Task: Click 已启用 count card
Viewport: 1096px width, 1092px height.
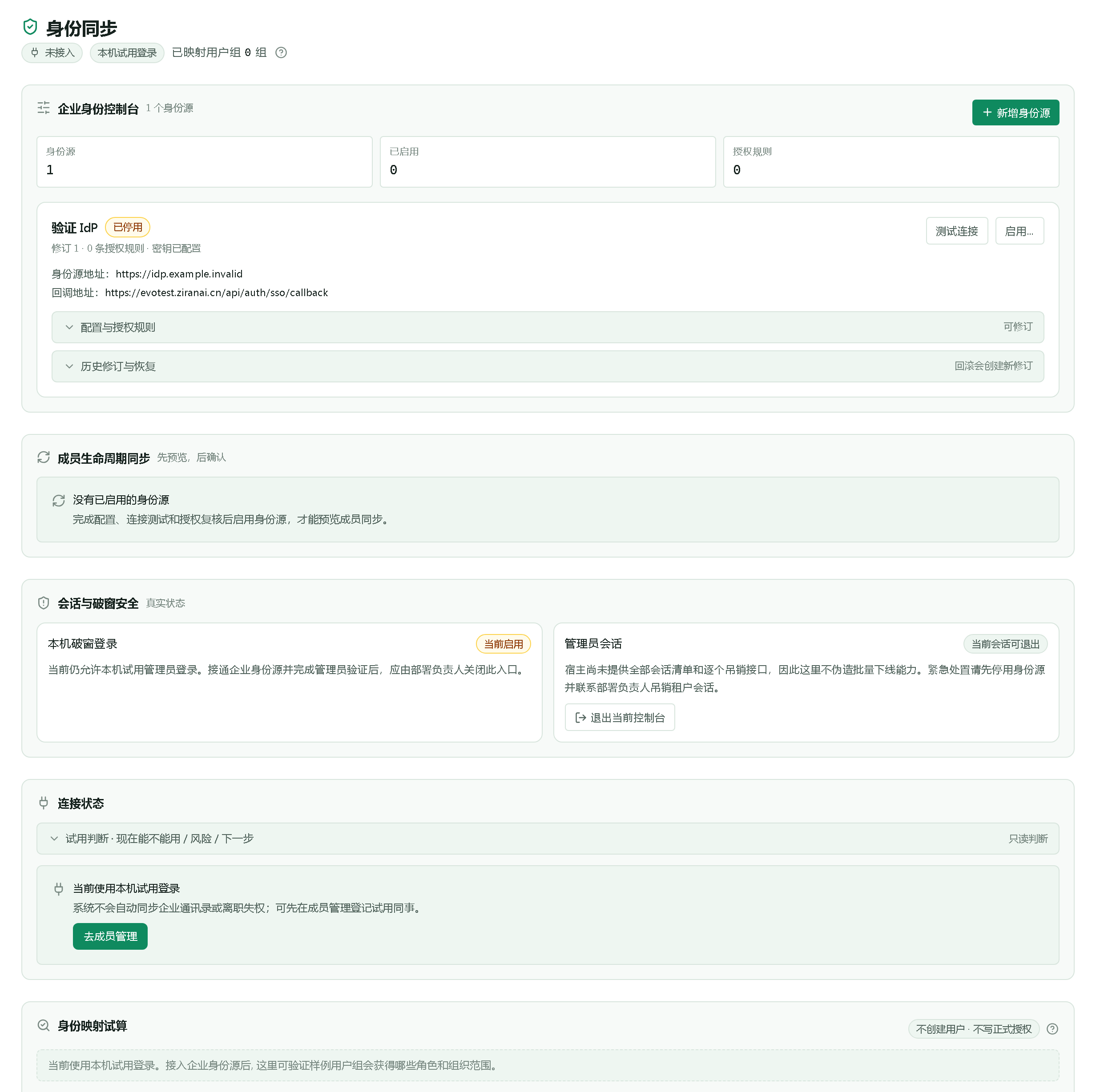Action: tap(548, 161)
